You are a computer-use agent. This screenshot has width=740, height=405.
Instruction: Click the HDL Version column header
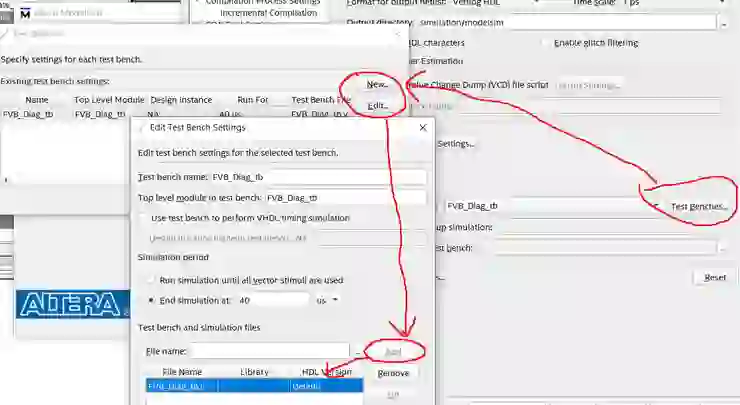pyautogui.click(x=326, y=372)
